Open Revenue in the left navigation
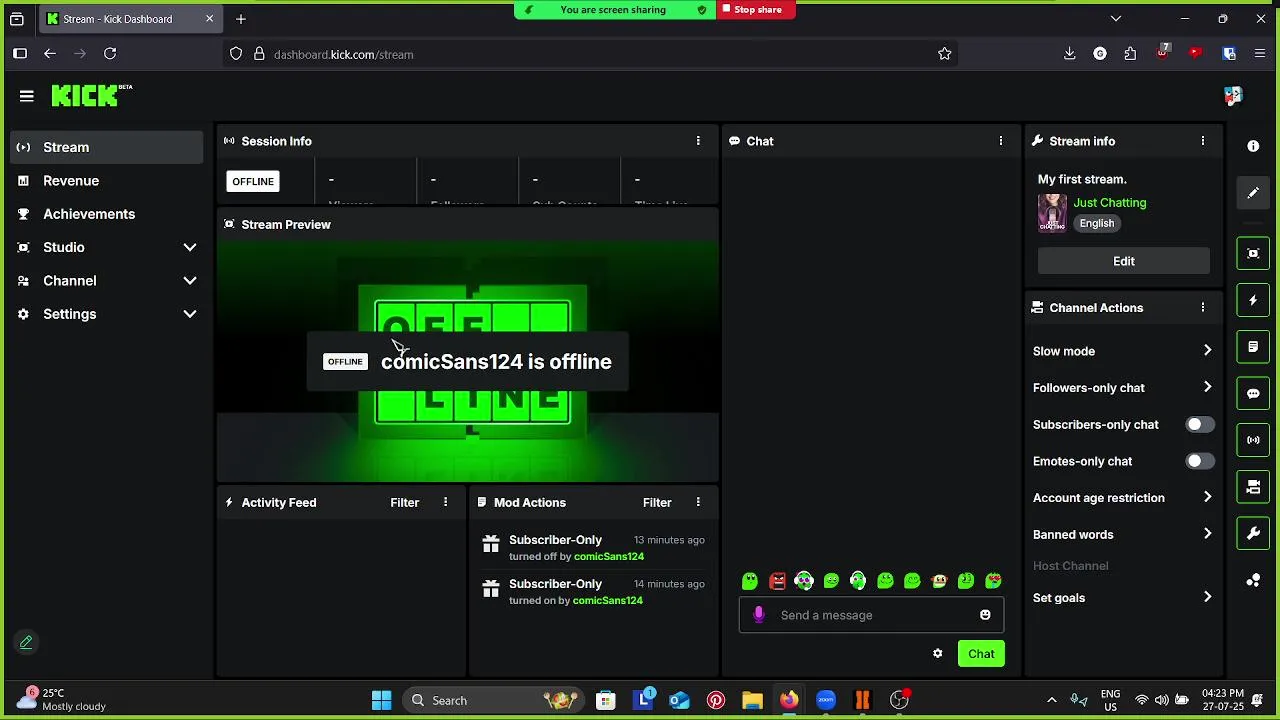The image size is (1280, 720). [x=107, y=181]
